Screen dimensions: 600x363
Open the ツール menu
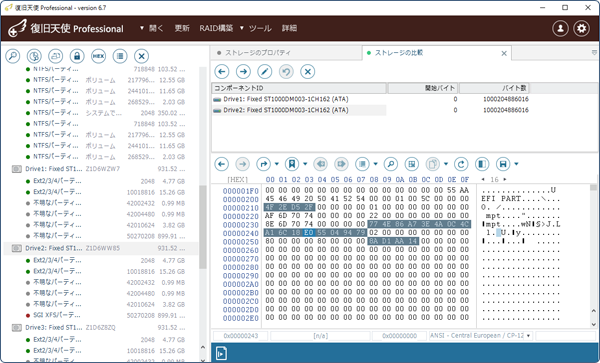point(256,28)
